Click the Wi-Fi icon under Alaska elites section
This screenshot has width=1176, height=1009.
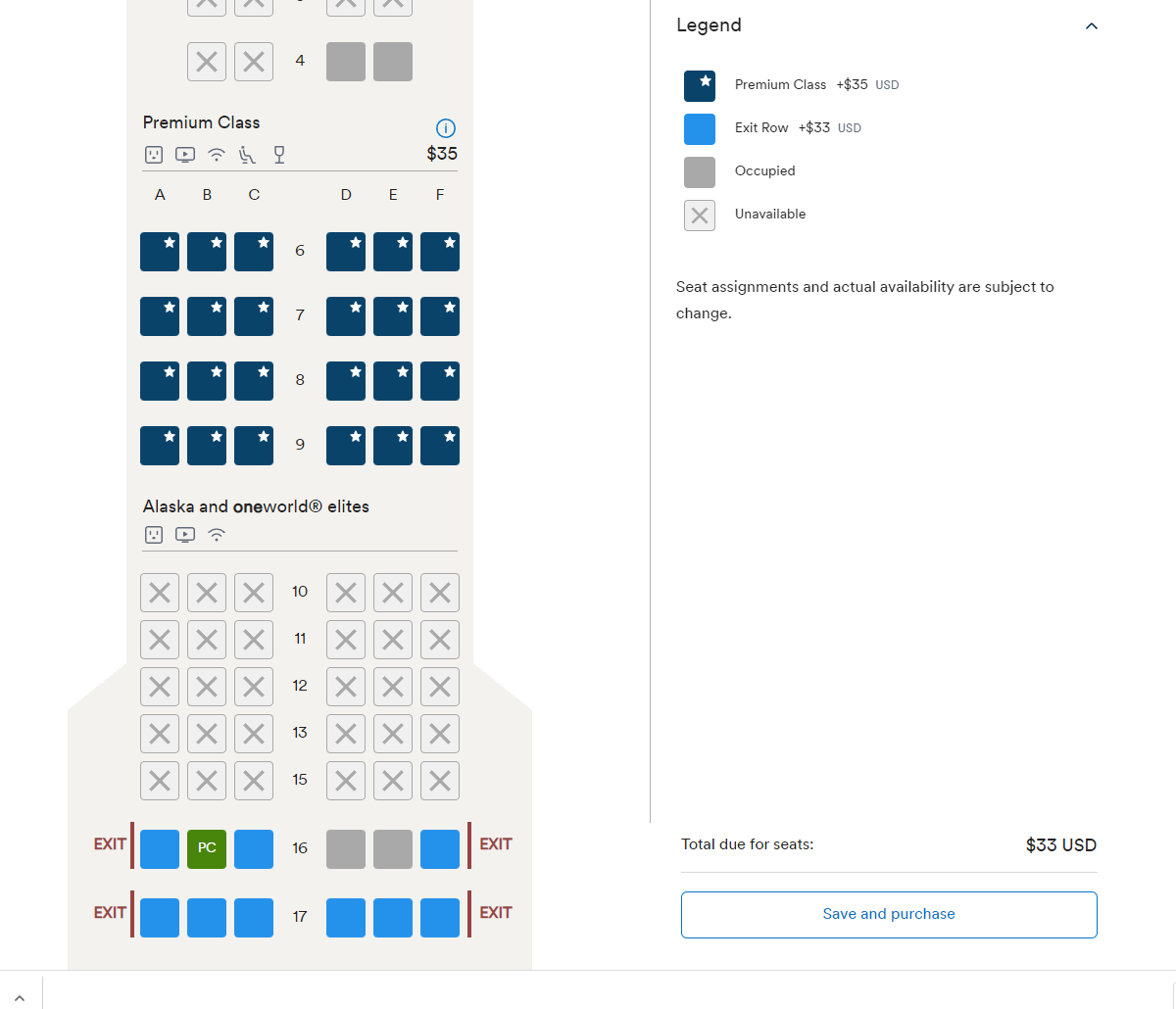217,535
